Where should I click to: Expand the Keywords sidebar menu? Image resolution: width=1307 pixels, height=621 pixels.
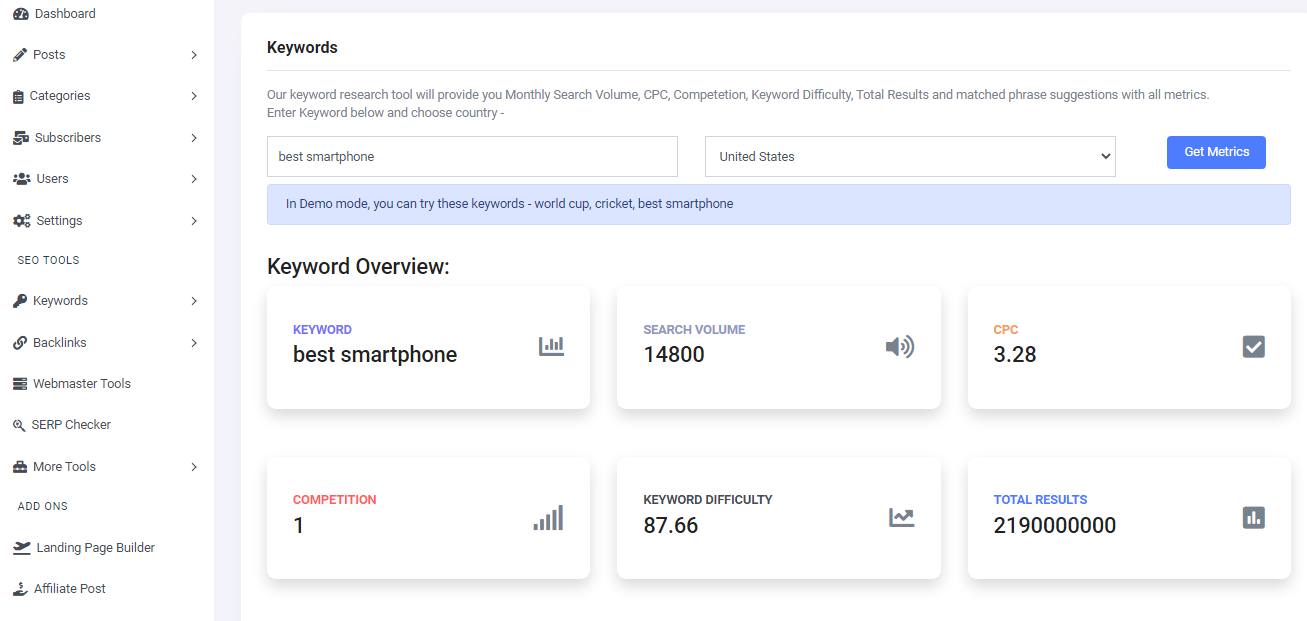[x=62, y=300]
